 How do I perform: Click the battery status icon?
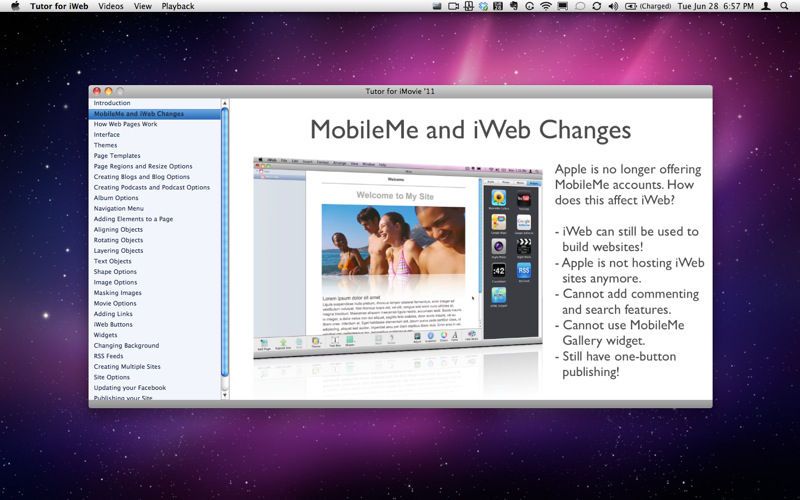click(631, 6)
